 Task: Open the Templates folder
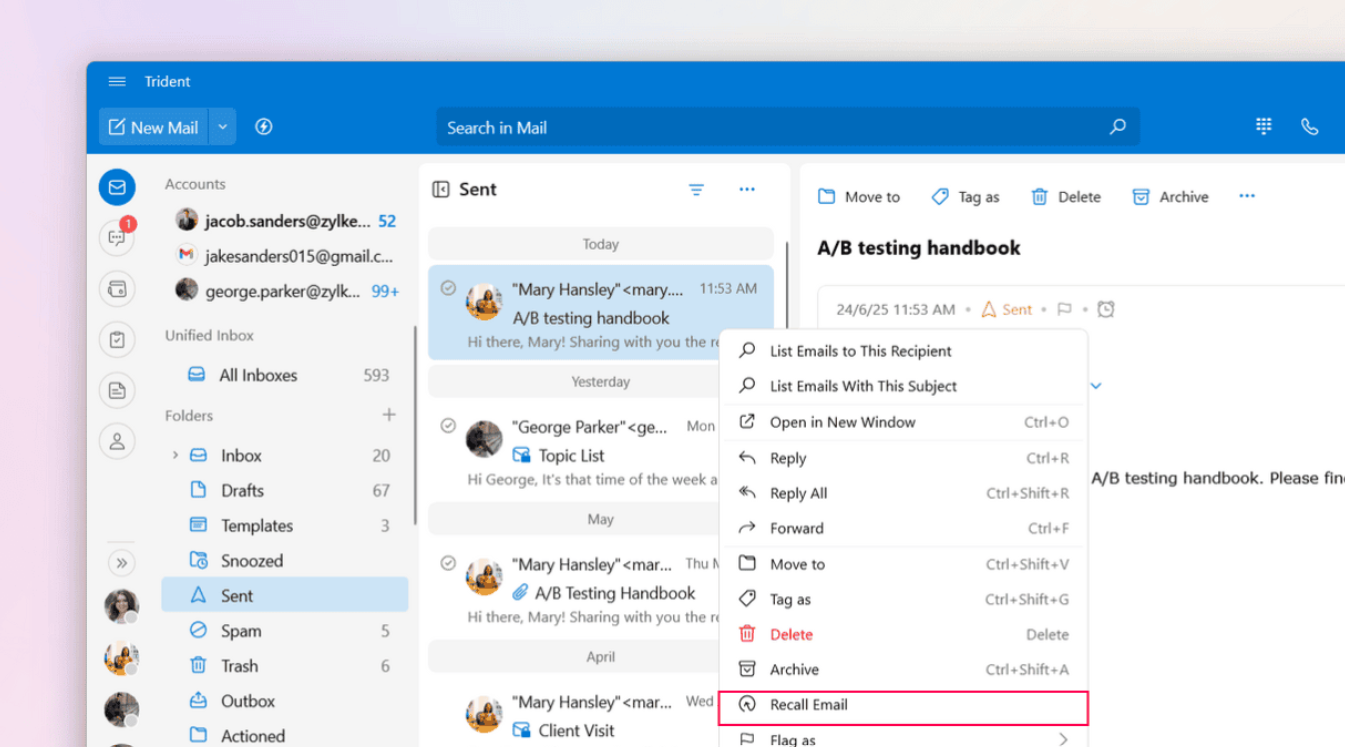[286, 525]
